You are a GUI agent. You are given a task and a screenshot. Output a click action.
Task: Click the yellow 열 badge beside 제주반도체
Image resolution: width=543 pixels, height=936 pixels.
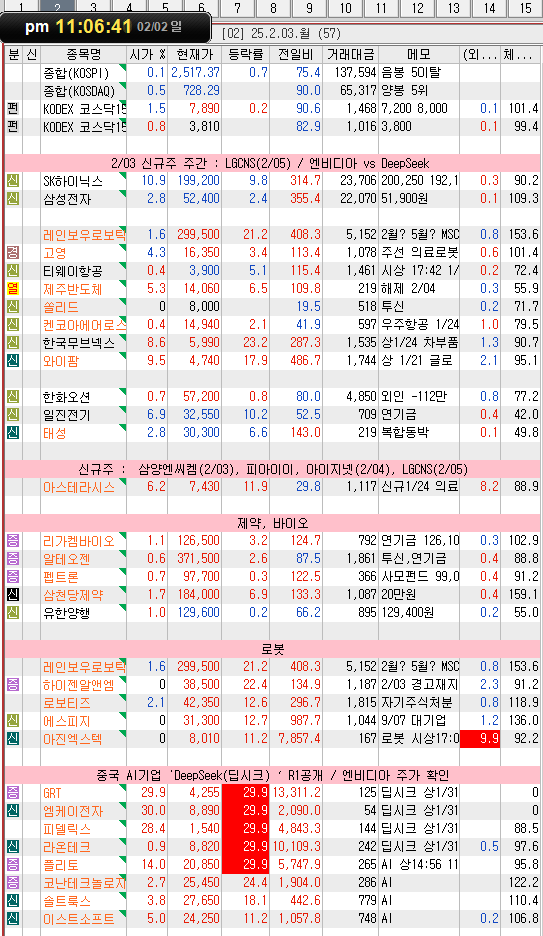(x=13, y=288)
